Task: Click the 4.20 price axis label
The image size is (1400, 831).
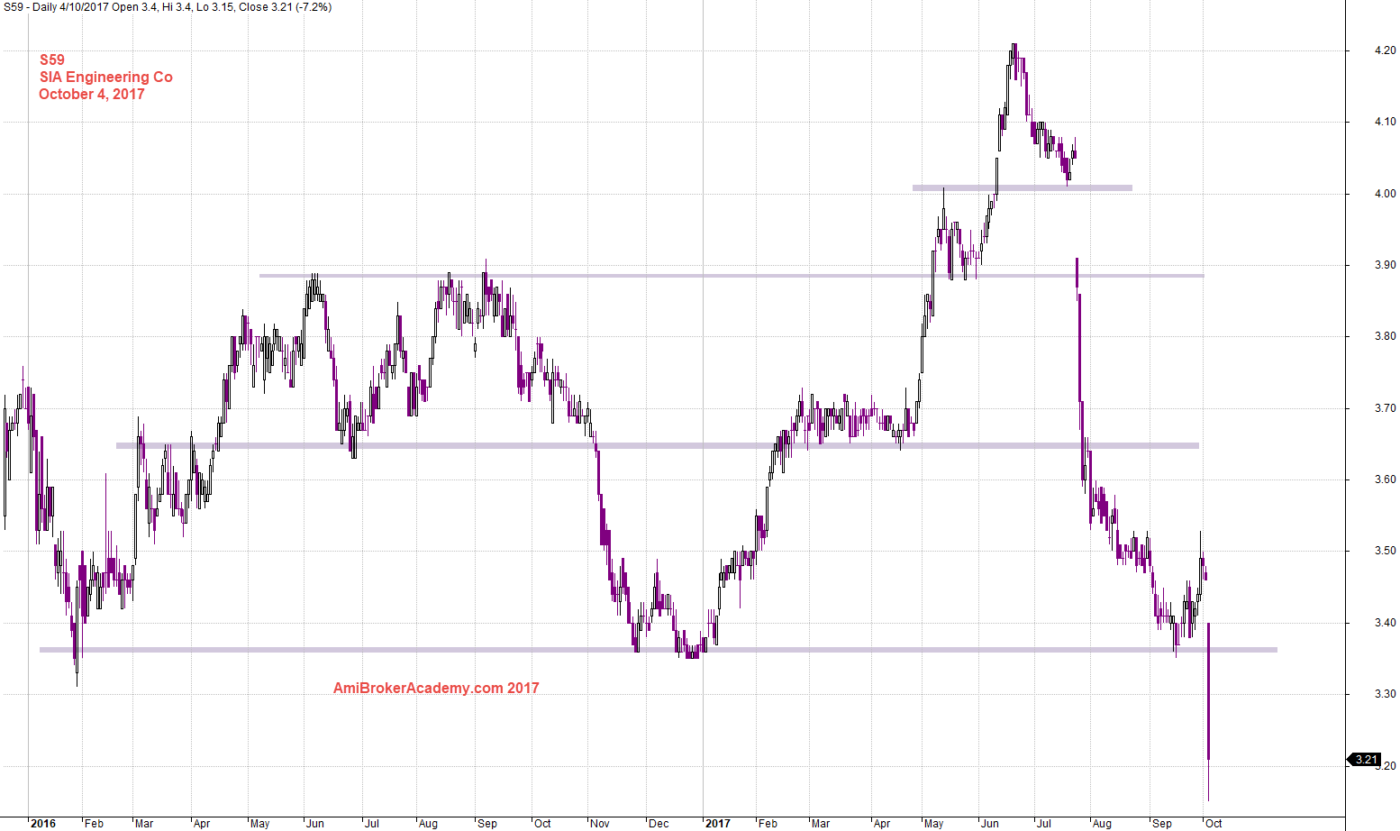Action: click(1383, 50)
